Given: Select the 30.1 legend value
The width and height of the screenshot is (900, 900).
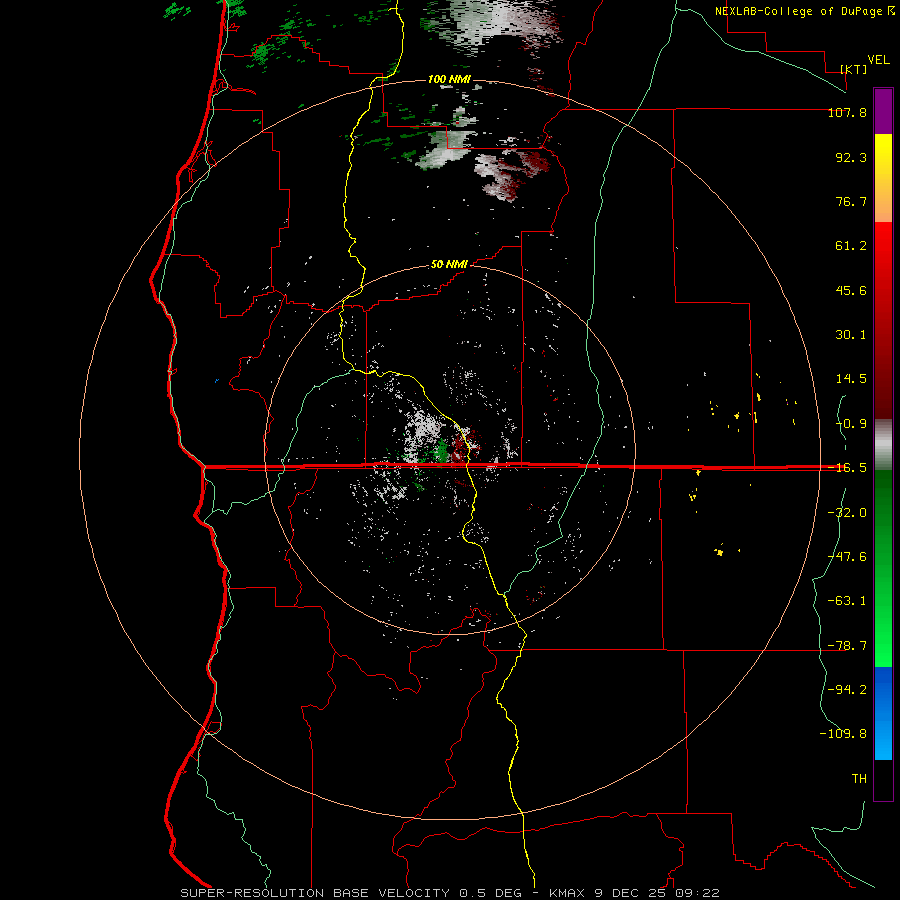Looking at the screenshot, I should pyautogui.click(x=851, y=335).
